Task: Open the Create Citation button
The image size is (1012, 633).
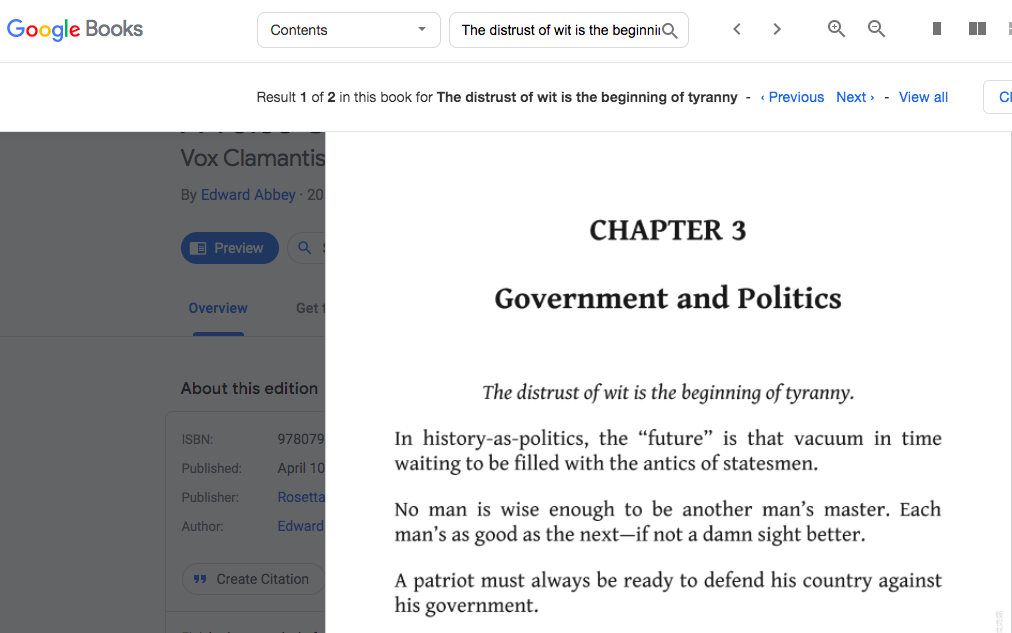Action: pos(253,579)
